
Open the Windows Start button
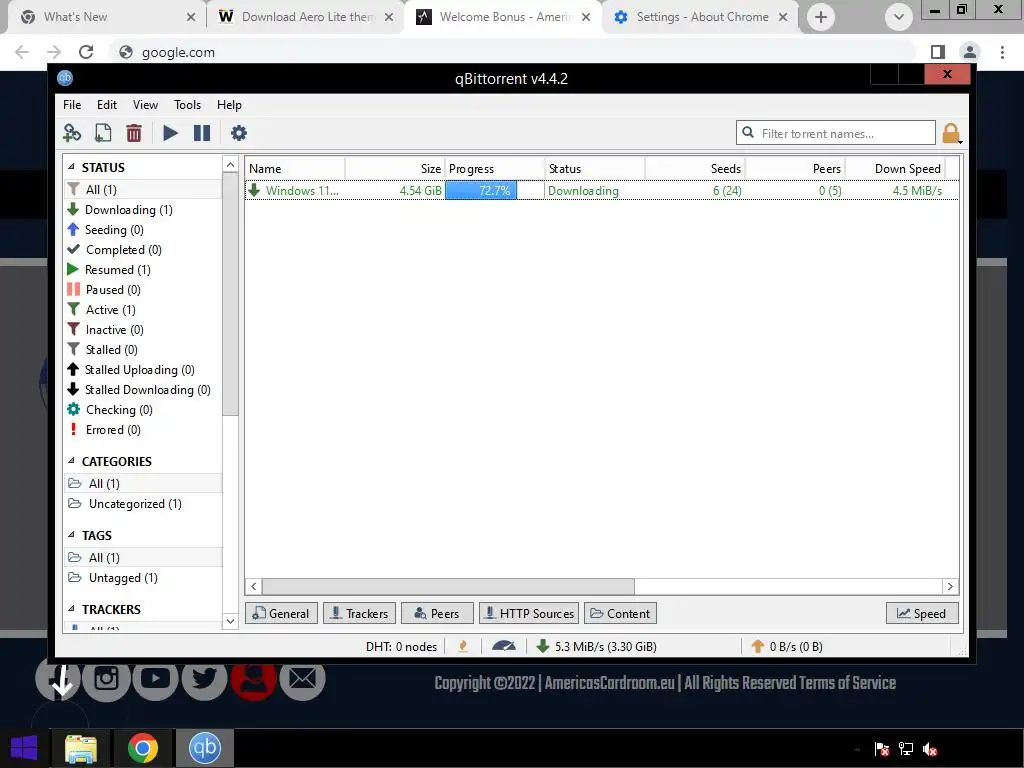tap(24, 748)
